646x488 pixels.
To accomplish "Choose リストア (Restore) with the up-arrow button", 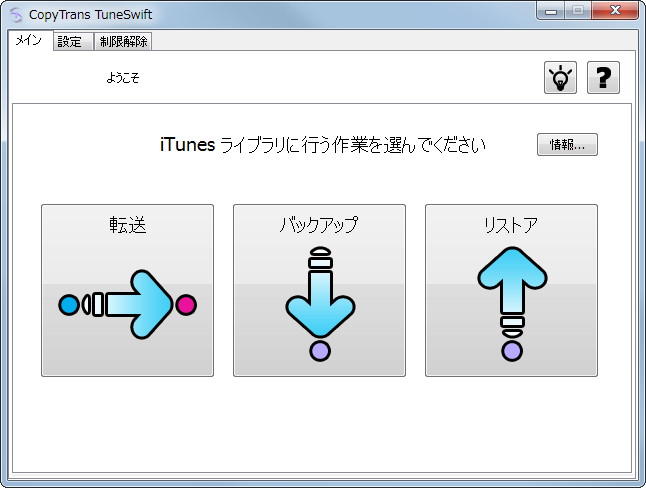I will pyautogui.click(x=511, y=290).
